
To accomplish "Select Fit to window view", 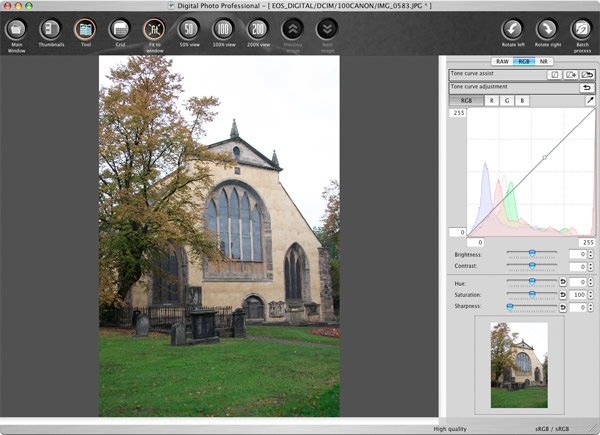I will (154, 29).
